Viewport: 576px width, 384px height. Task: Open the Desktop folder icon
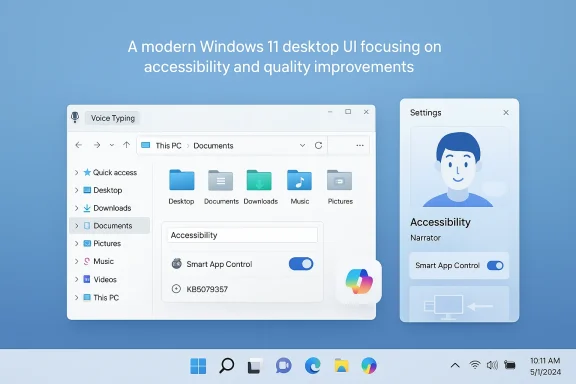coord(181,180)
